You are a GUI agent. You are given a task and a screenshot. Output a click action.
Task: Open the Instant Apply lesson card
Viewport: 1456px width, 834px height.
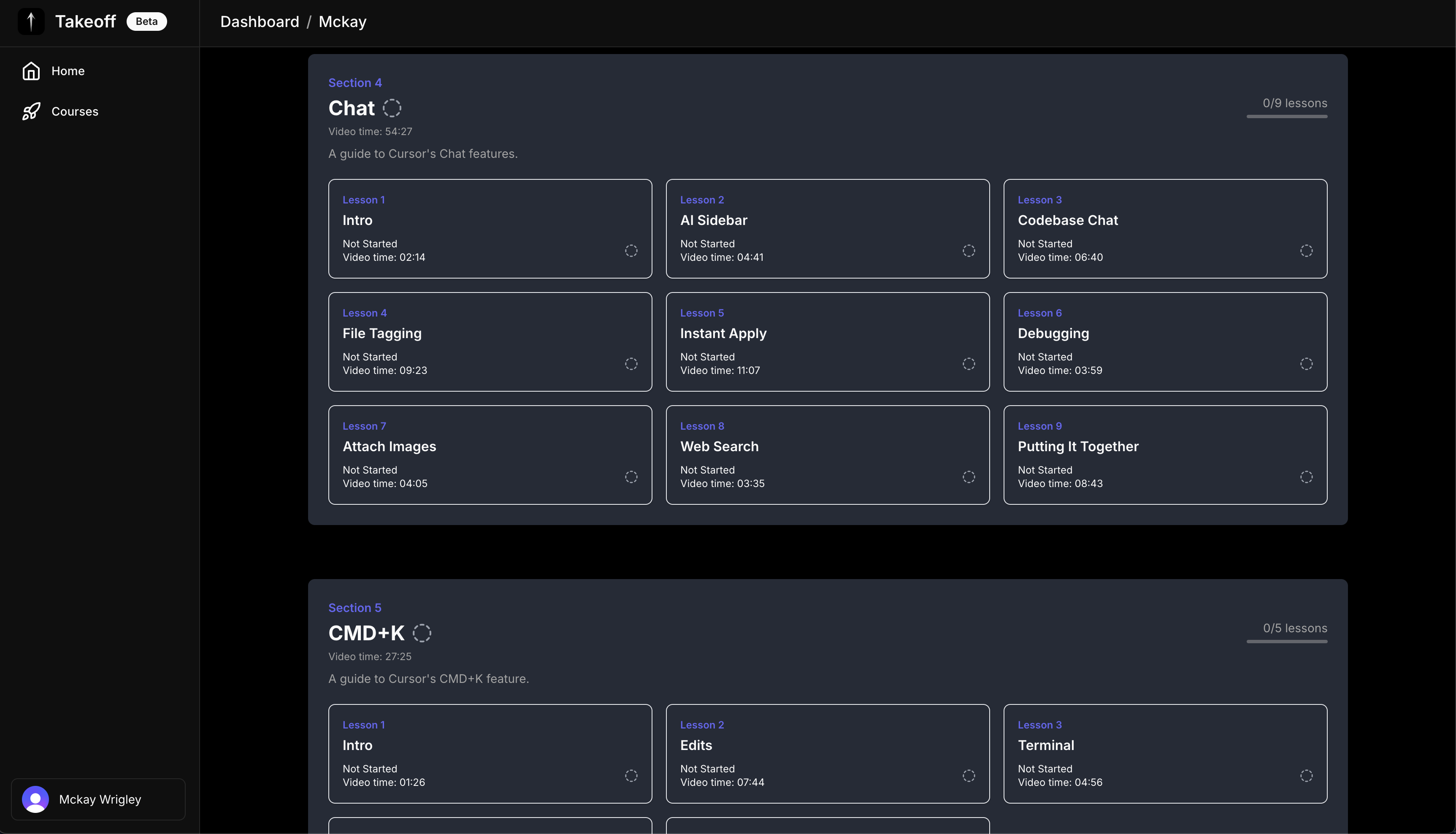pos(828,342)
